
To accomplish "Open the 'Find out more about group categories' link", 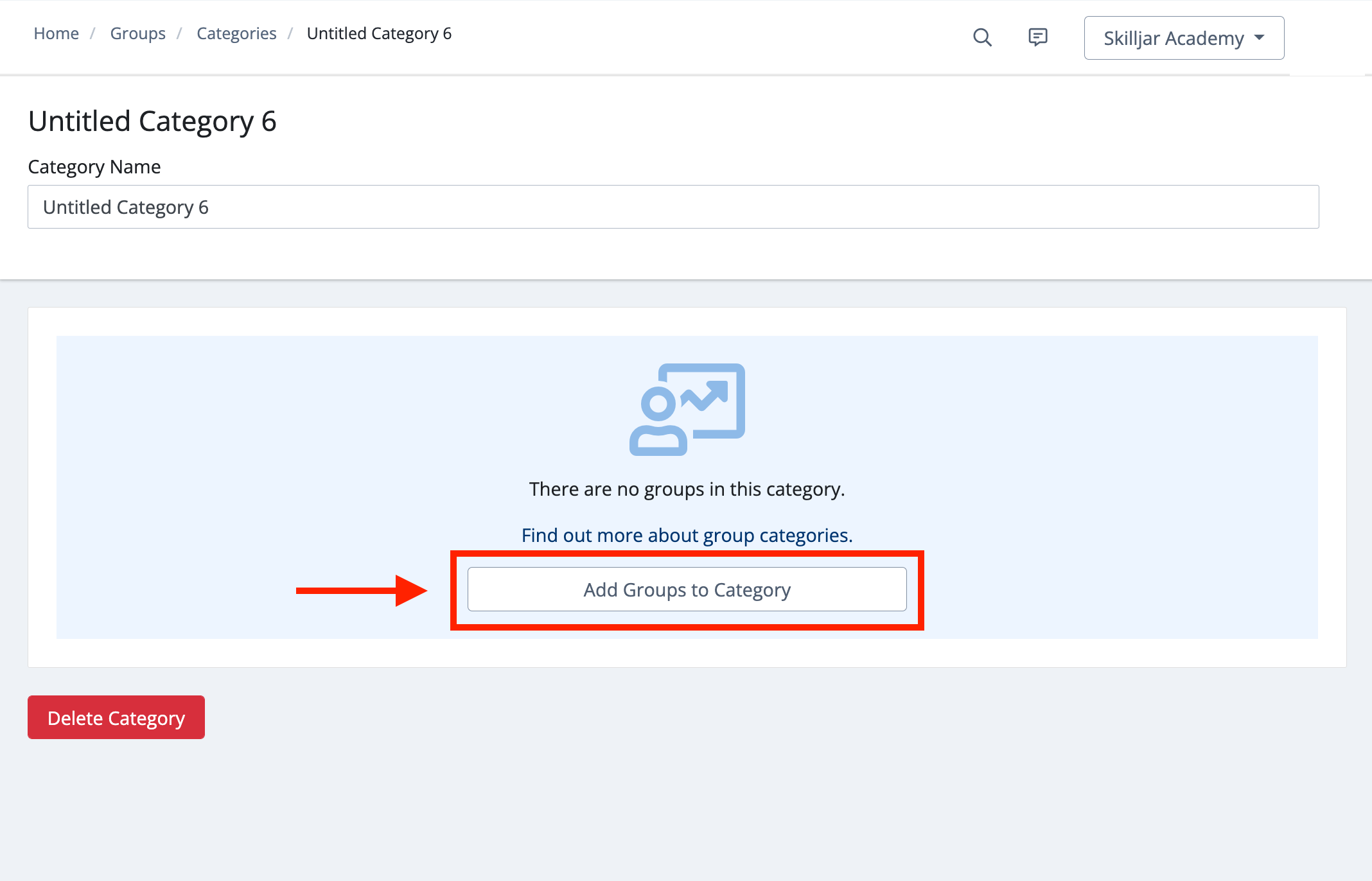I will click(687, 535).
